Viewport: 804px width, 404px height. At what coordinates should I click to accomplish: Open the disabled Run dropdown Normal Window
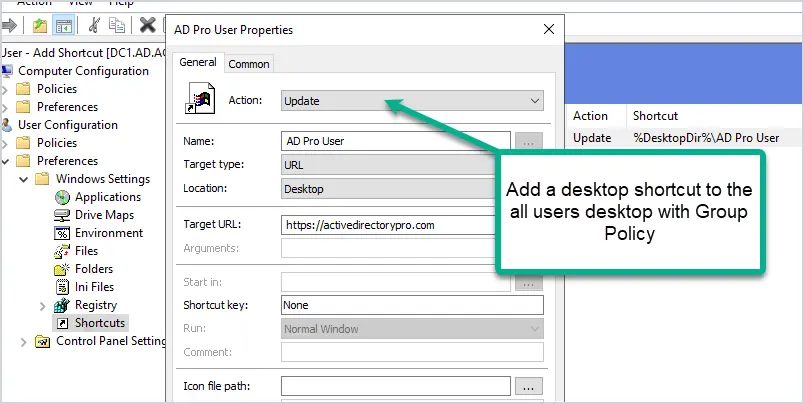(x=412, y=329)
